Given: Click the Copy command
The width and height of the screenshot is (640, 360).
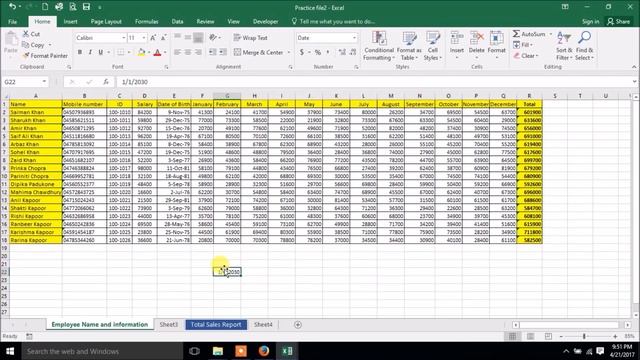Looking at the screenshot, I should coord(33,45).
